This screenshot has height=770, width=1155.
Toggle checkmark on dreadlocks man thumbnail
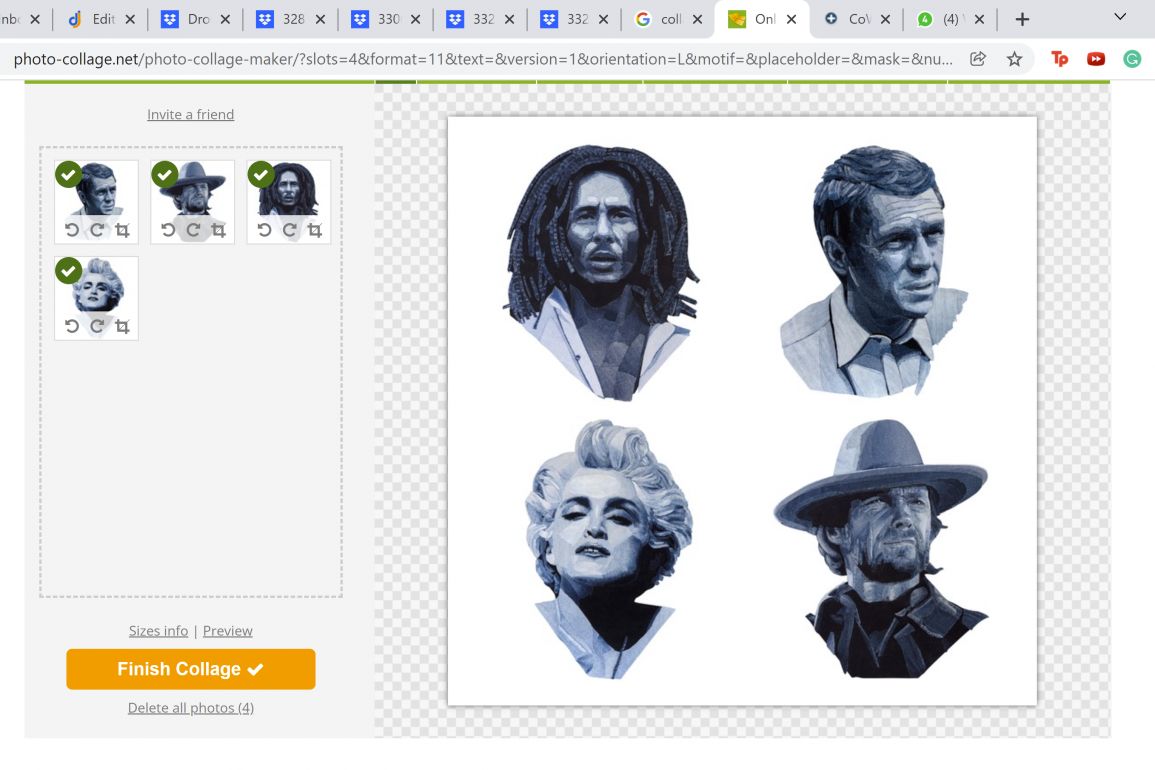(261, 175)
